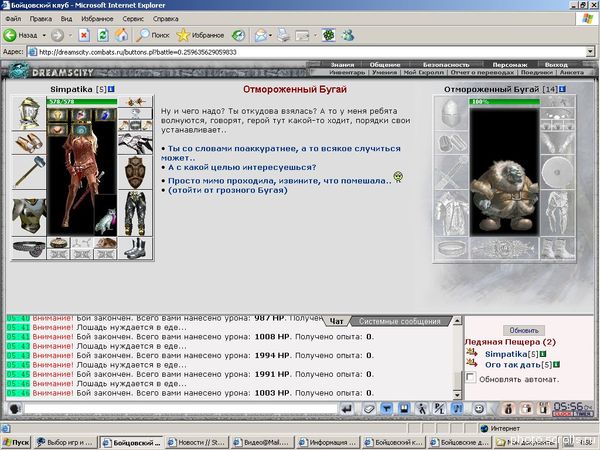The height and width of the screenshot is (450, 600).
Task: Switch to the Системные сообщения tab
Action: click(399, 321)
